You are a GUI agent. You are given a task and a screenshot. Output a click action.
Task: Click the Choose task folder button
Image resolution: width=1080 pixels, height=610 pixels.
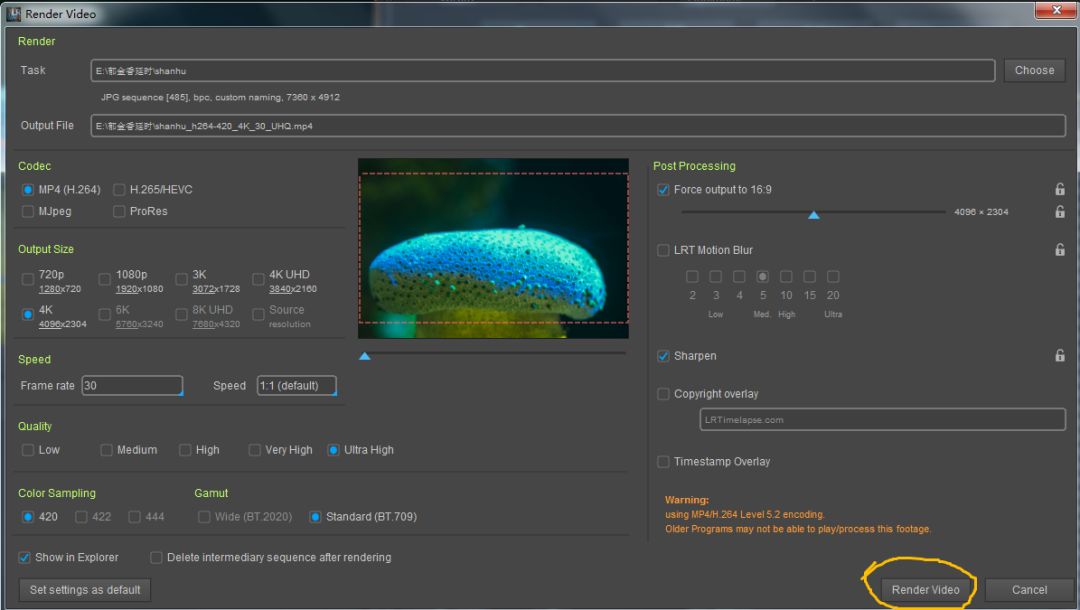1034,70
